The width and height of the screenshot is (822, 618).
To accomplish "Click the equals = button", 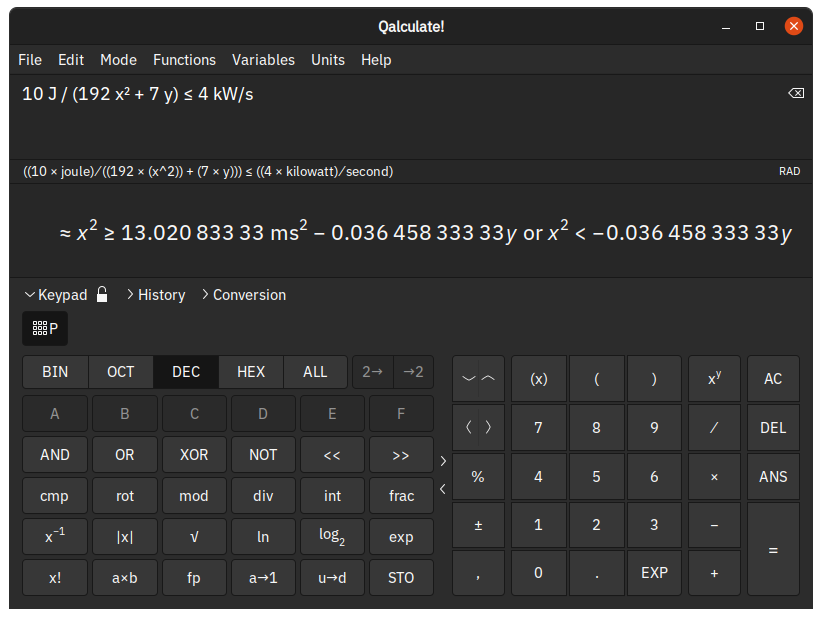I will 773,549.
